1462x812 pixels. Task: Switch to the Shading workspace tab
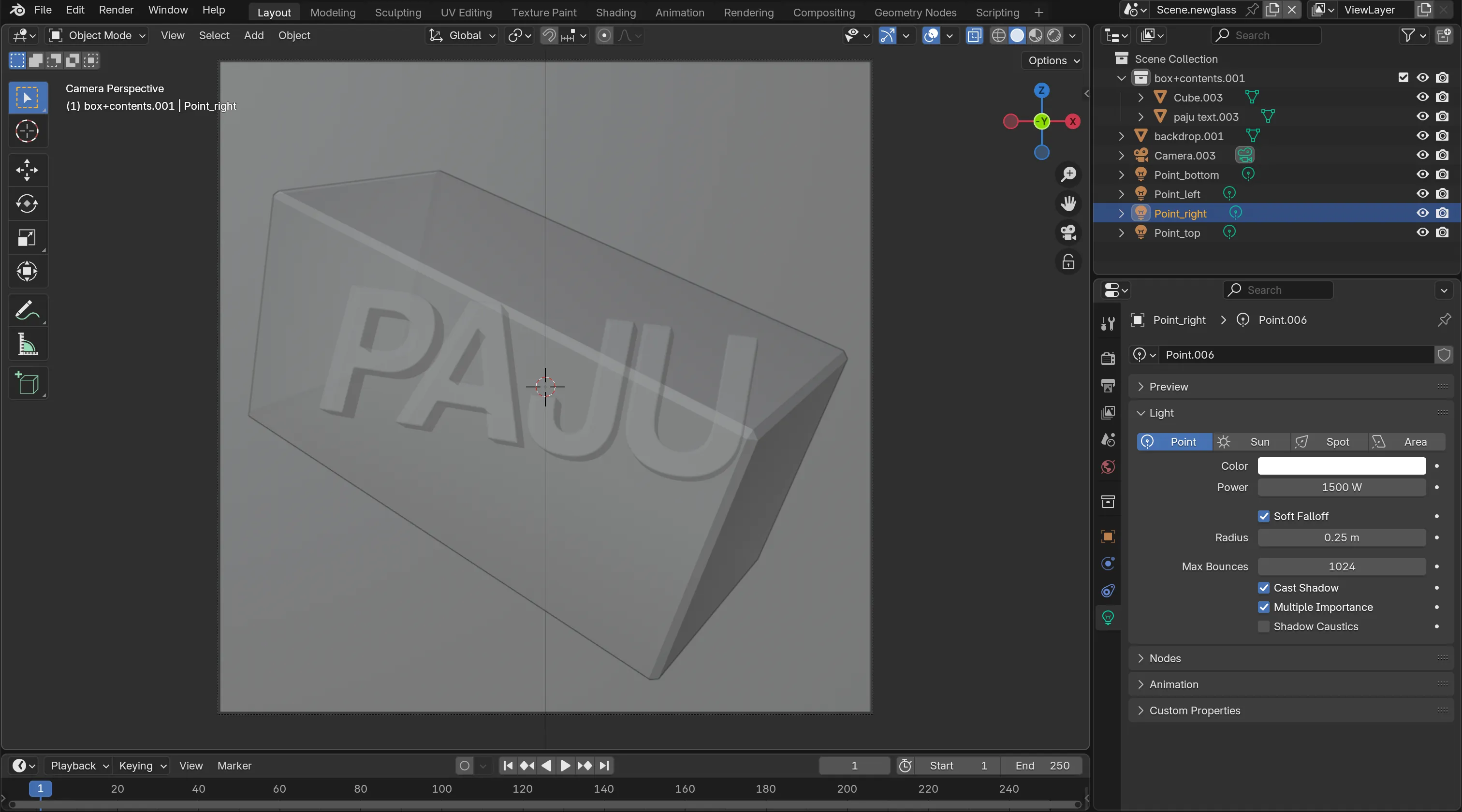[x=615, y=13]
